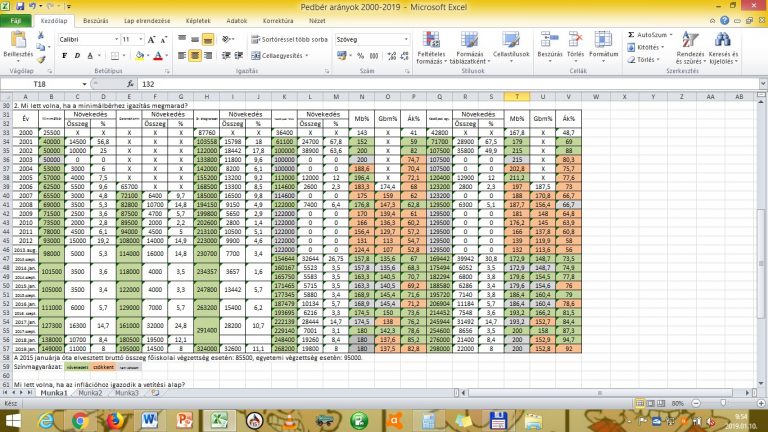Click Formázás táblázatként icon
The width and height of the screenshot is (768, 432).
coord(469,45)
